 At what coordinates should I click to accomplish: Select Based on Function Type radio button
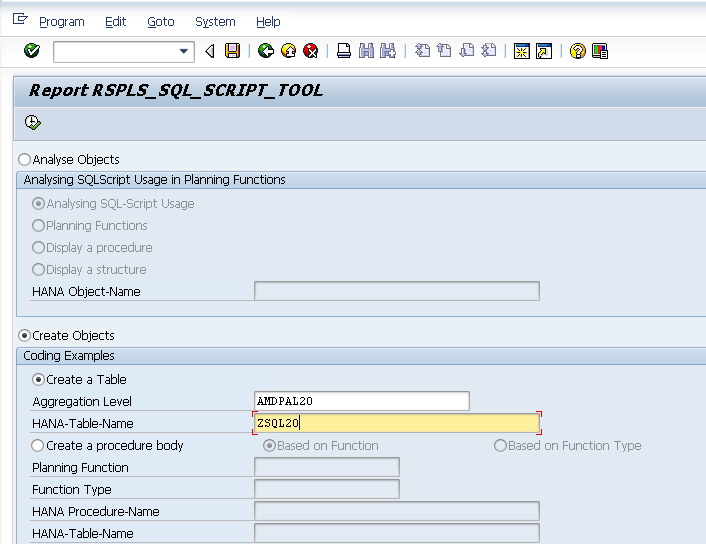click(x=500, y=446)
